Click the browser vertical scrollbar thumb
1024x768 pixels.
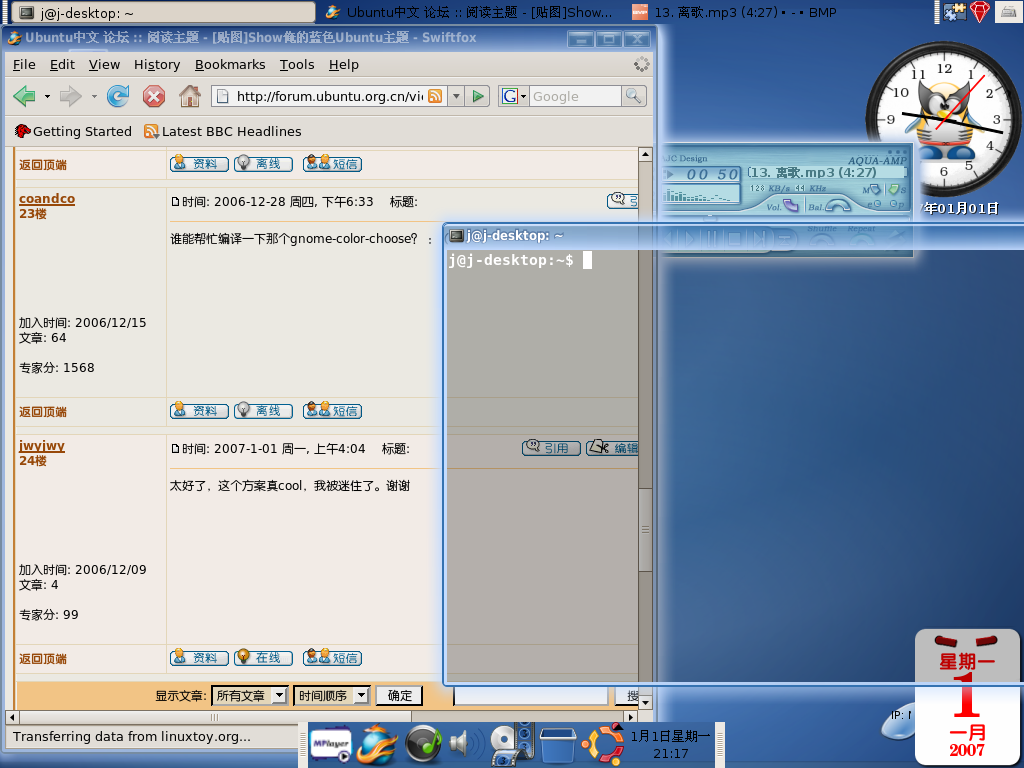coord(645,529)
